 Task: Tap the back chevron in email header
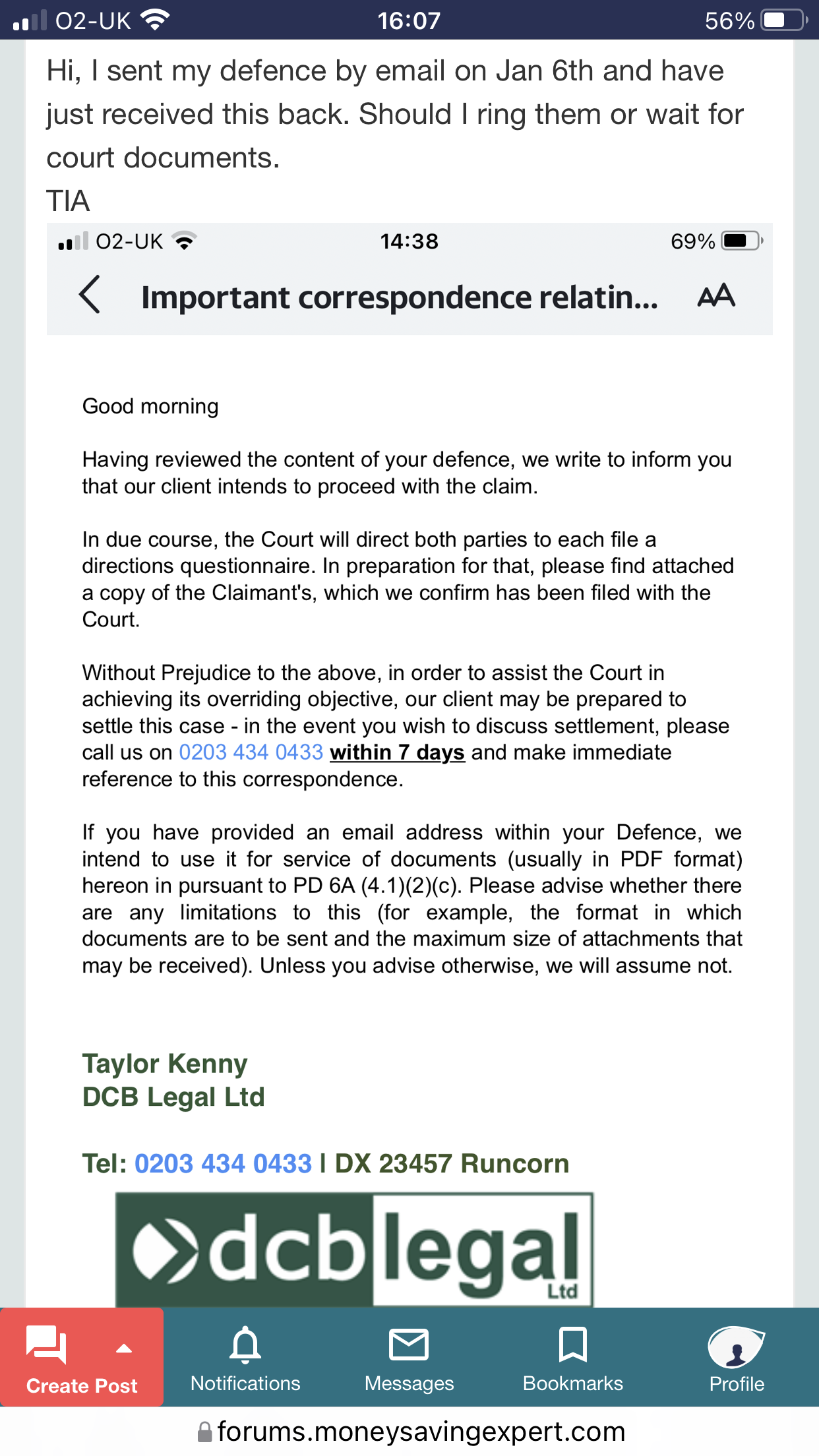pos(90,295)
